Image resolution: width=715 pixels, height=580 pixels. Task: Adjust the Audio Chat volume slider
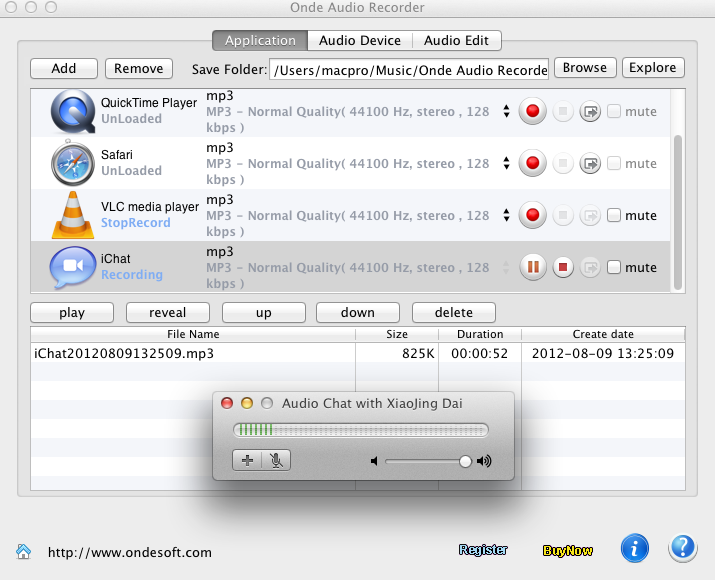465,461
